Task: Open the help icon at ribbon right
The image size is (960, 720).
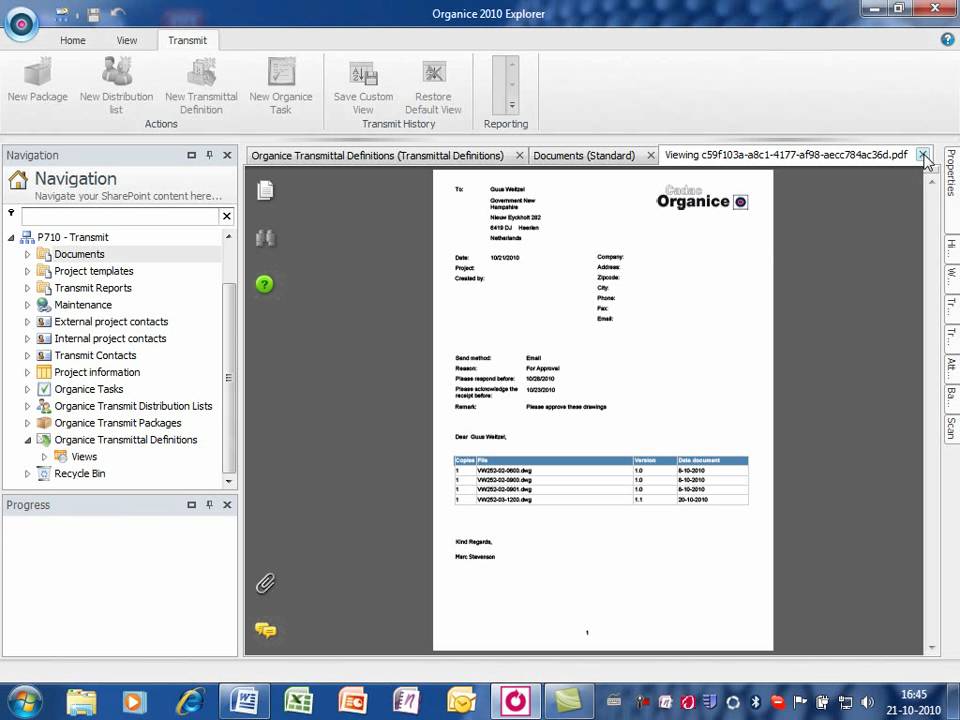Action: coord(947,40)
